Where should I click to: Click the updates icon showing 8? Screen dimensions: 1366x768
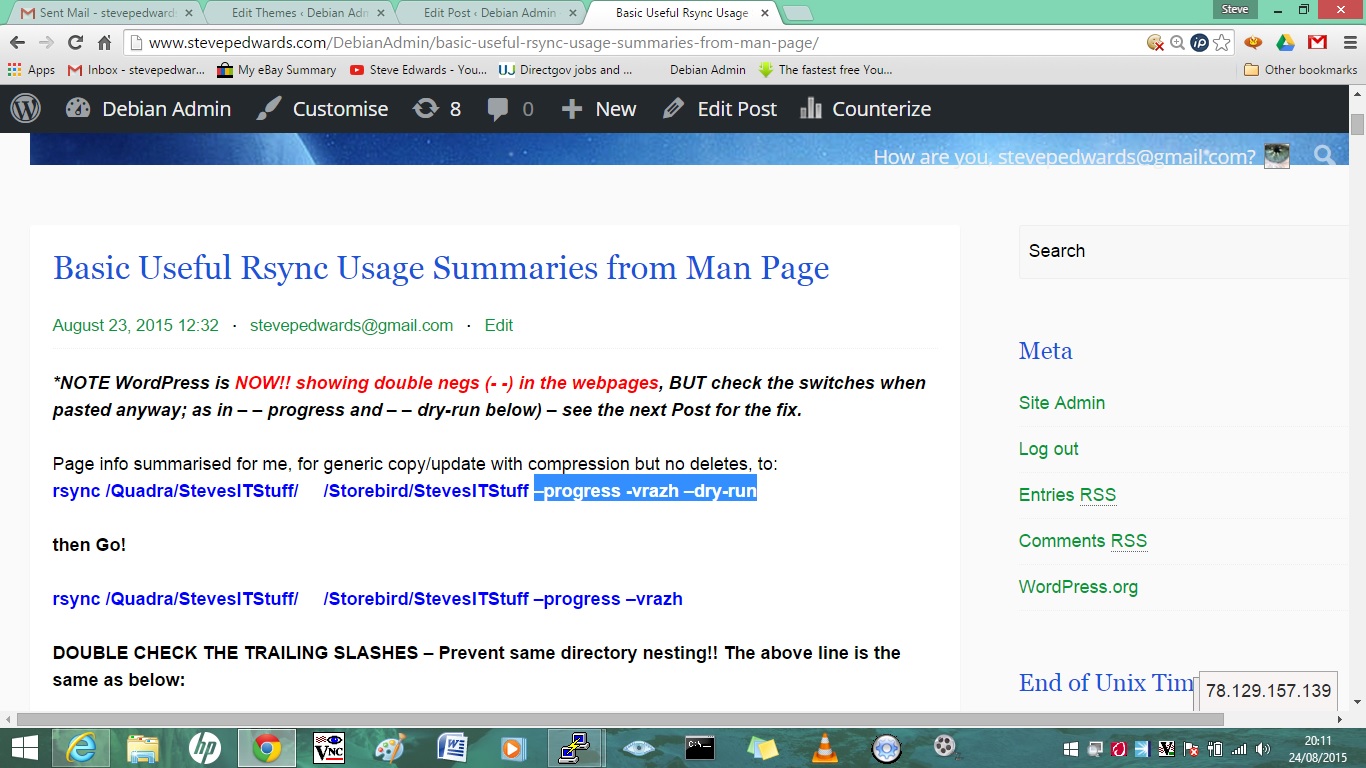pos(437,109)
